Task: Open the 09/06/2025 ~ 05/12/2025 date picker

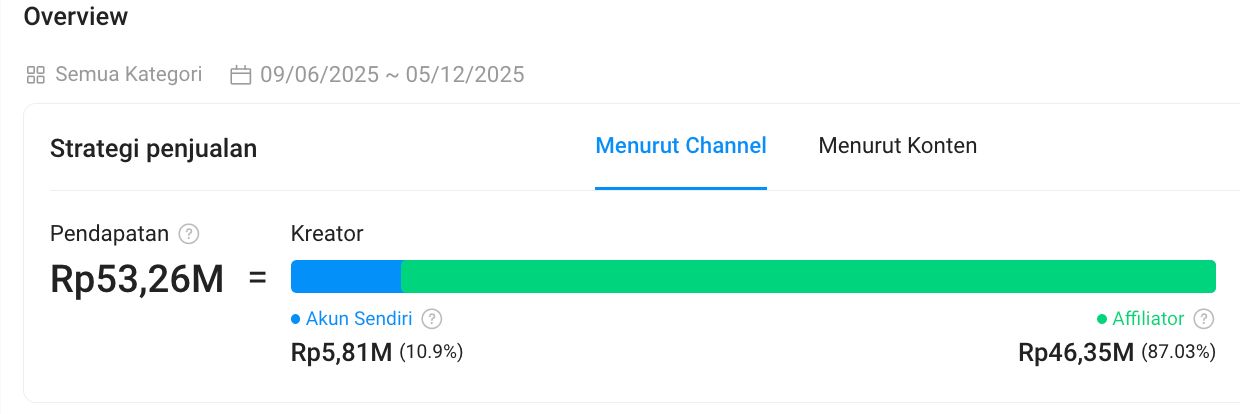Action: (x=392, y=75)
